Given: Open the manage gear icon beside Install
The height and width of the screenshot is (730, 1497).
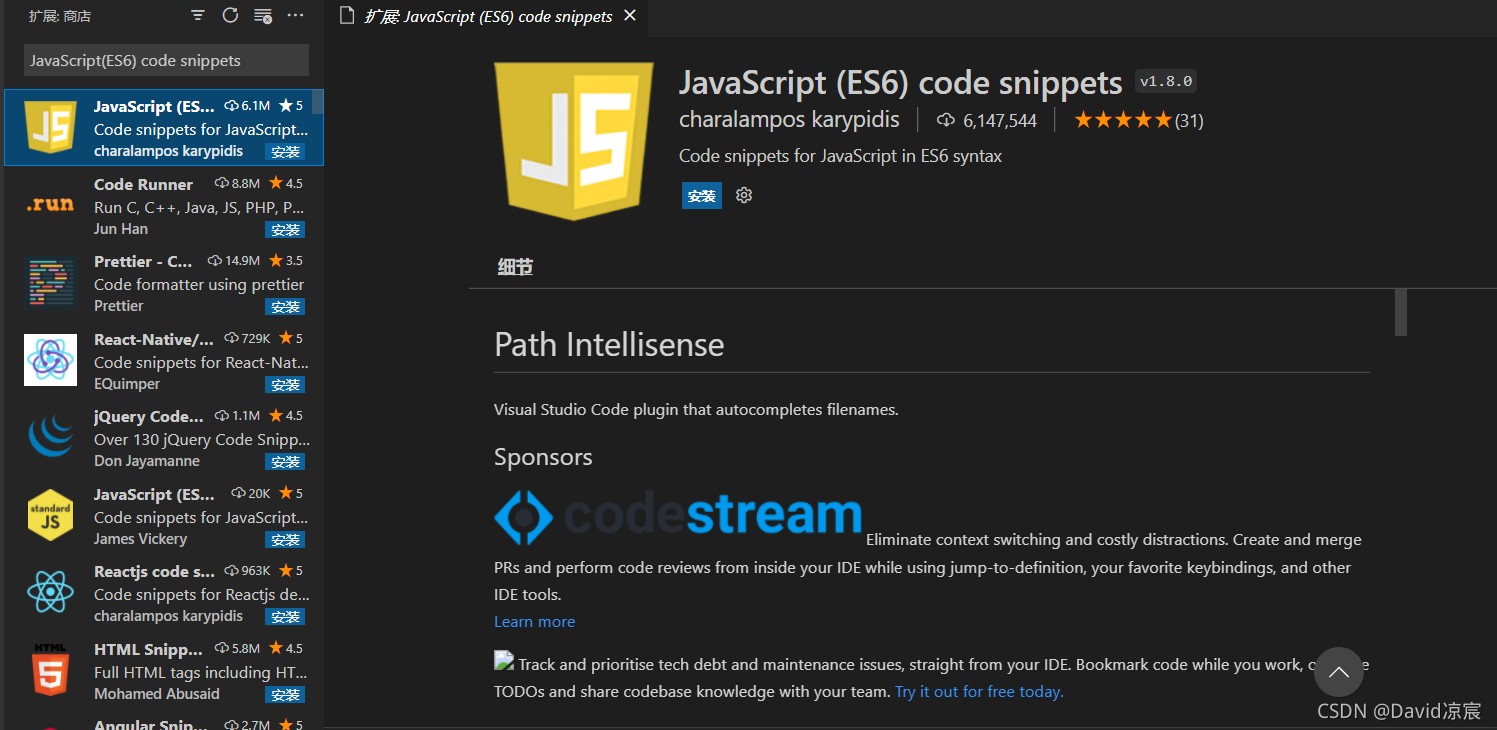Looking at the screenshot, I should click(x=744, y=196).
